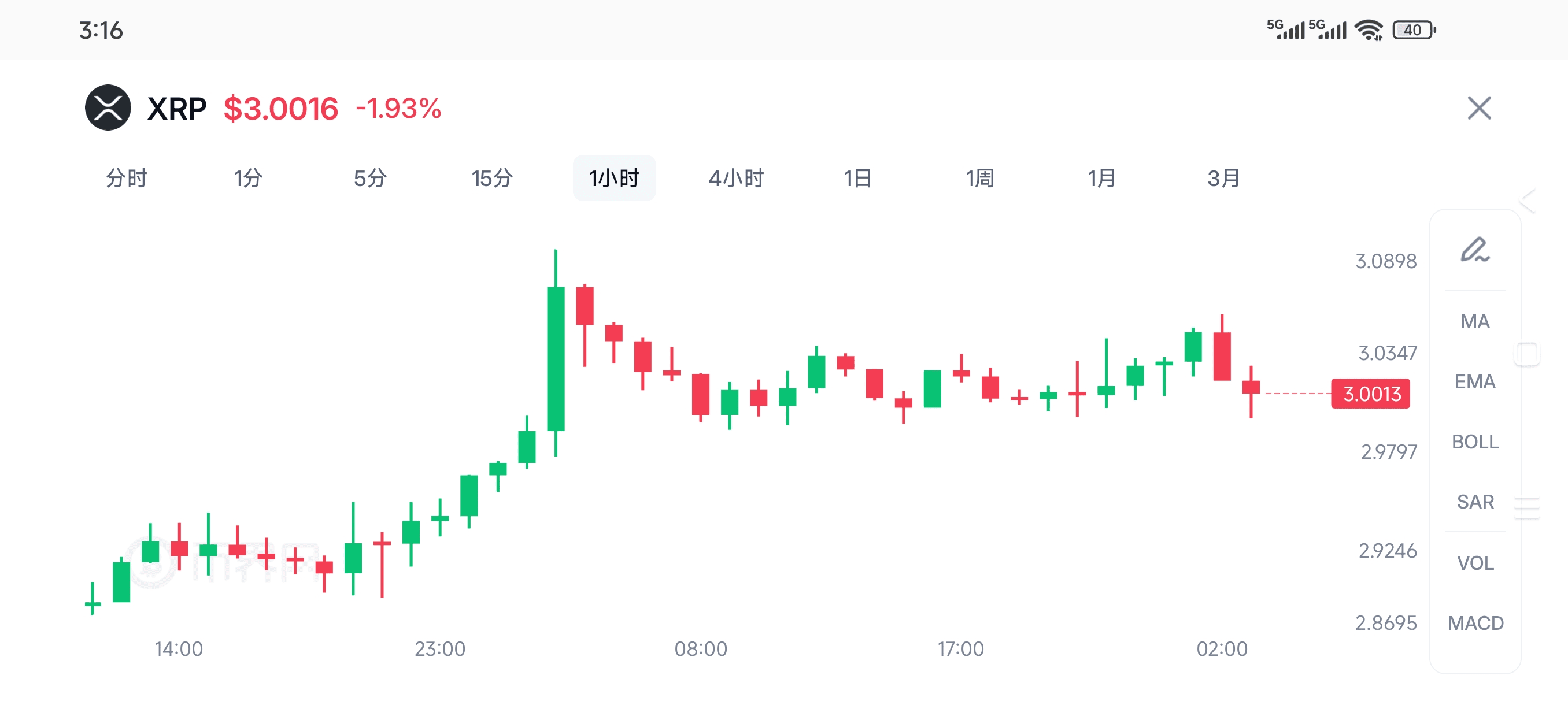Select the 4小时 interval tab
This screenshot has width=1568, height=705.
(736, 178)
